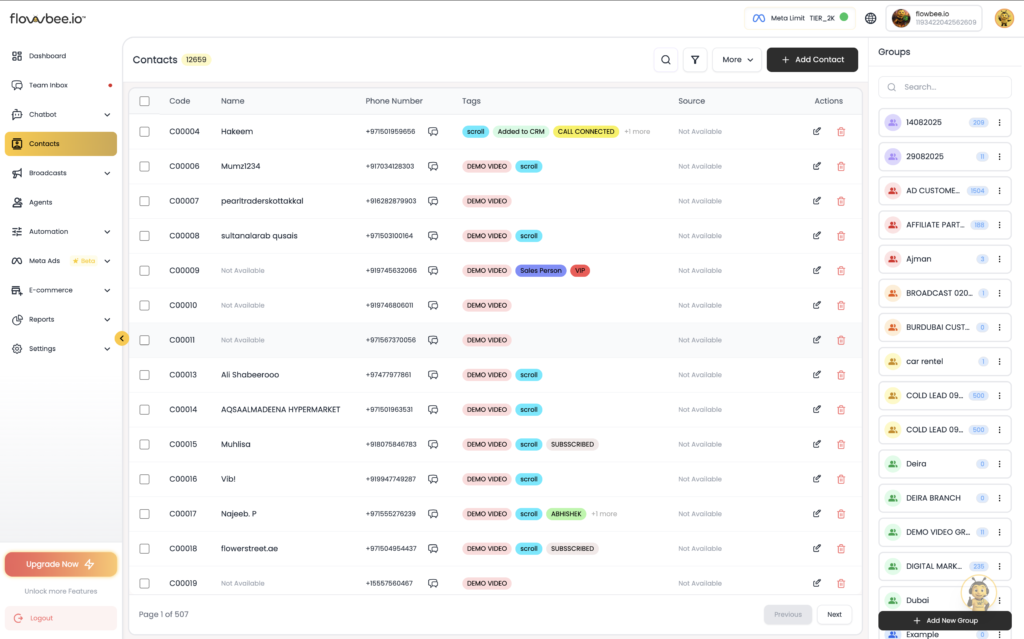
Task: Collapse sidebar with yellow arrow icon
Action: click(x=121, y=338)
